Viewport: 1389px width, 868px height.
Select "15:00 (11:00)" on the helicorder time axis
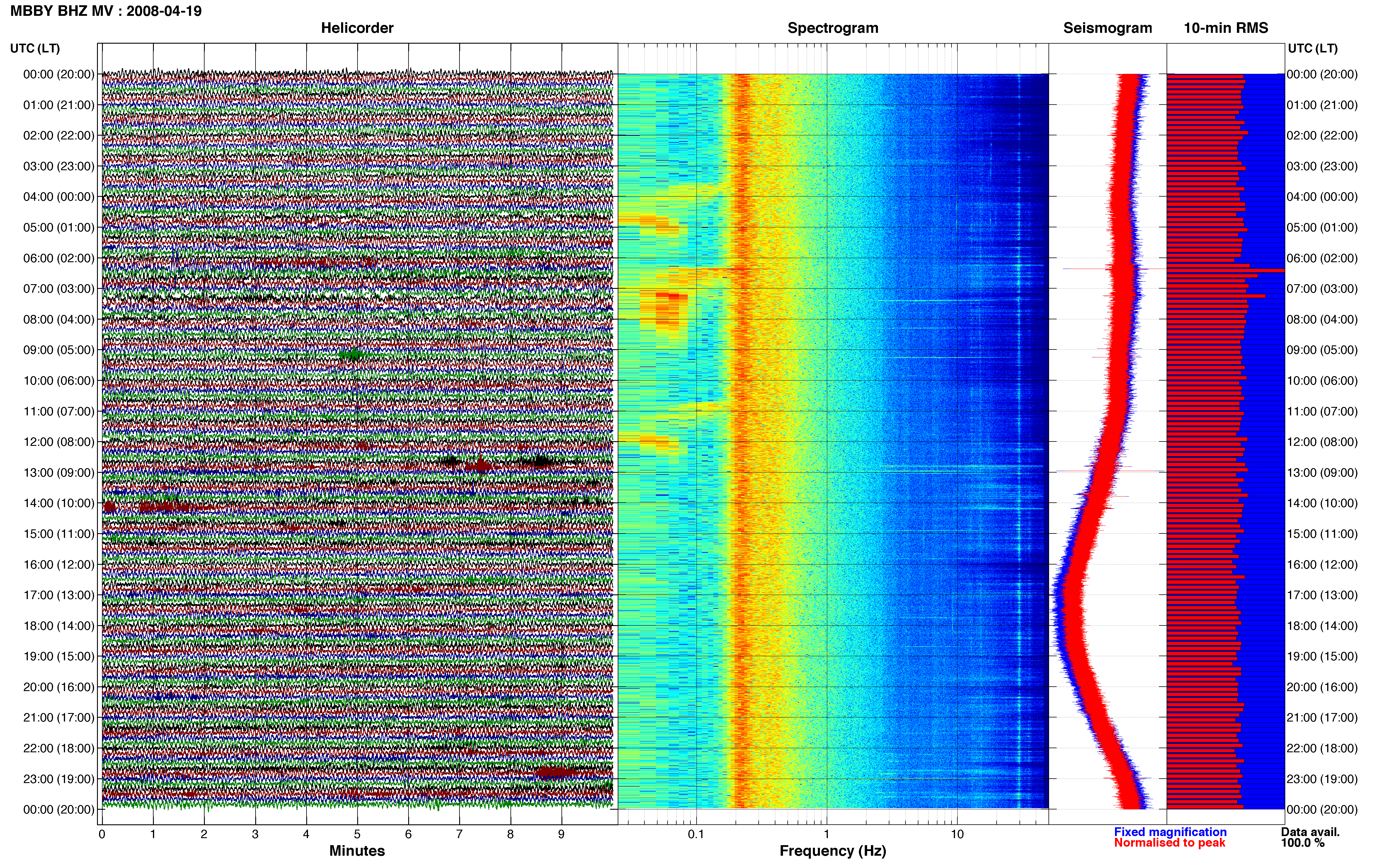59,534
